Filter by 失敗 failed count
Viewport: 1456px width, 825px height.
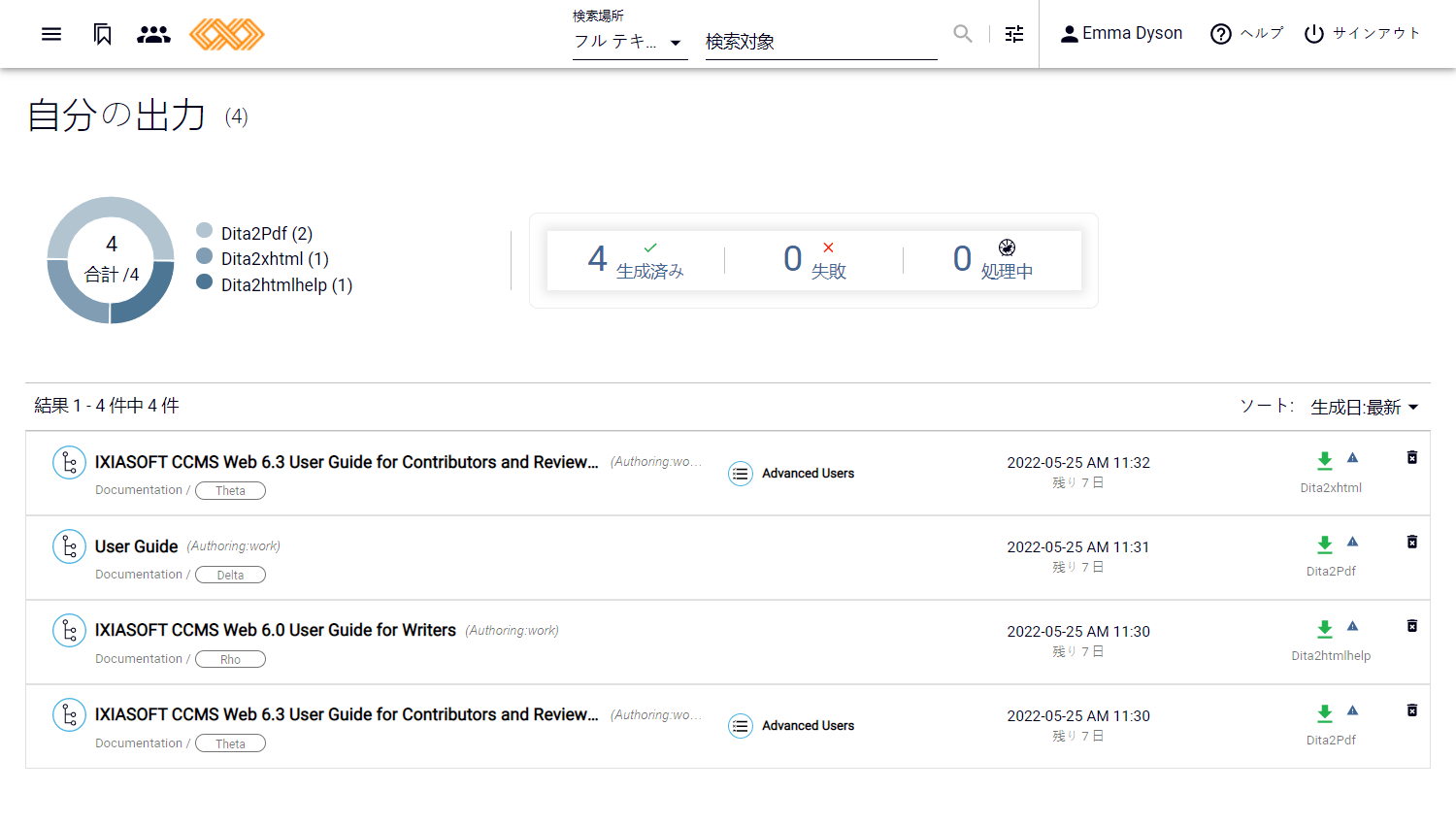click(814, 260)
